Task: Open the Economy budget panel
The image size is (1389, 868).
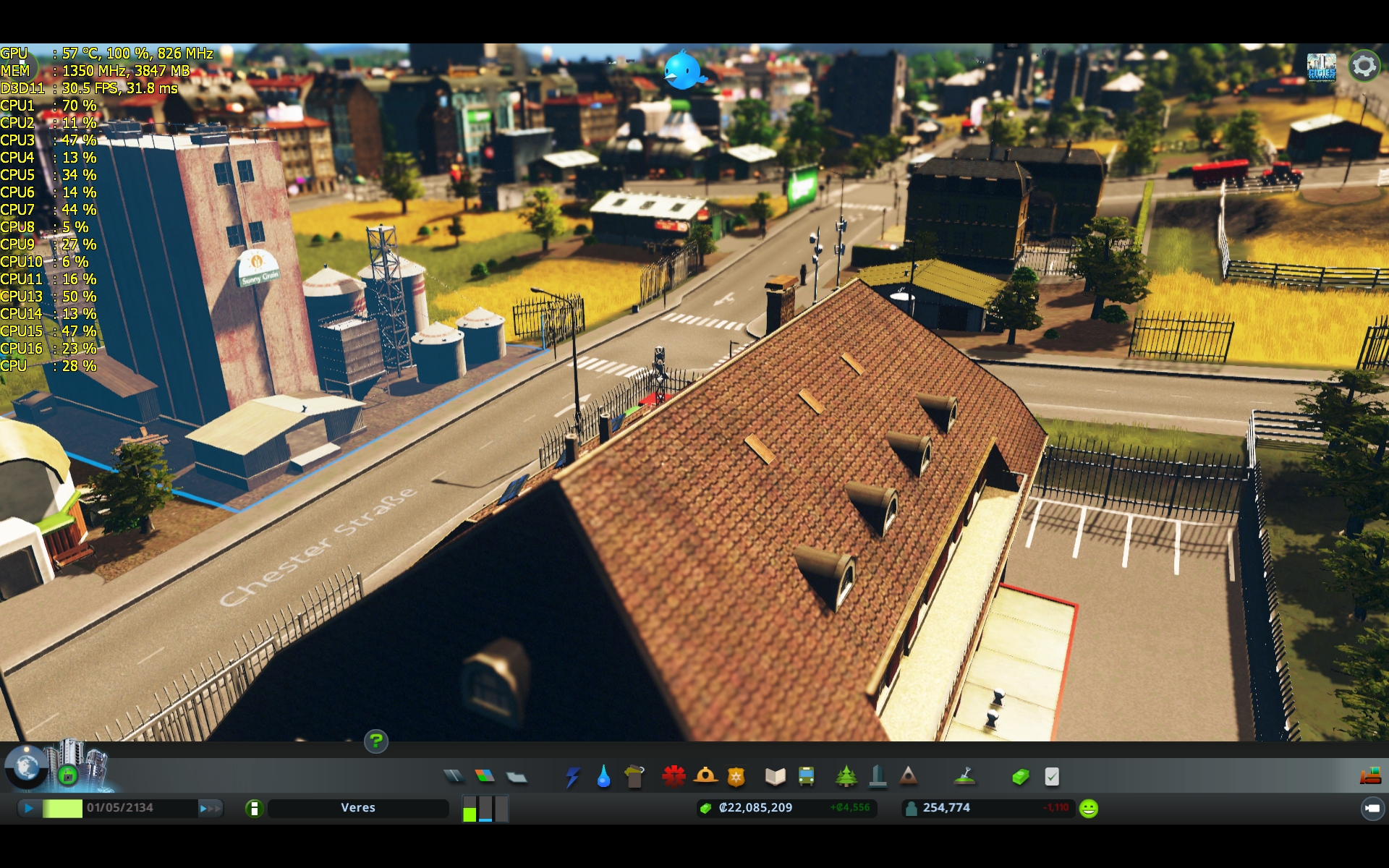Action: coord(1020,777)
